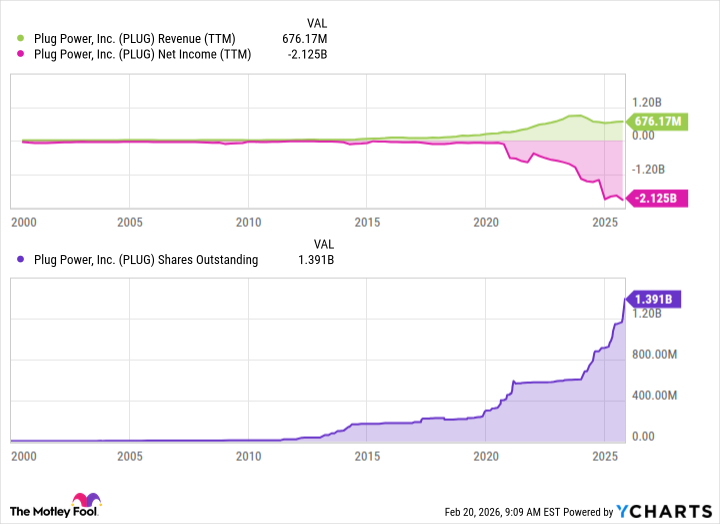The height and width of the screenshot is (524, 720).
Task: Click the 800.00M y-axis label
Action: click(x=658, y=354)
